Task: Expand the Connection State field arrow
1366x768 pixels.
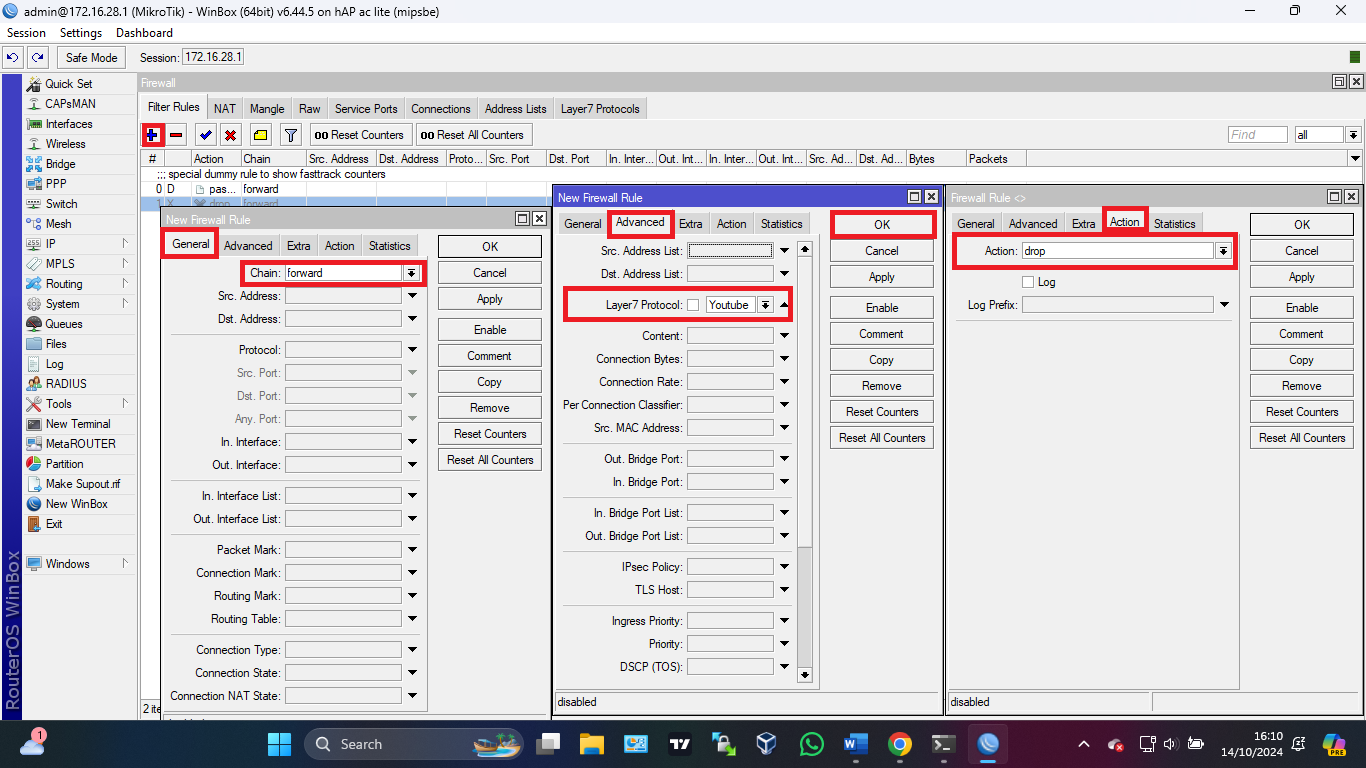Action: pyautogui.click(x=412, y=673)
